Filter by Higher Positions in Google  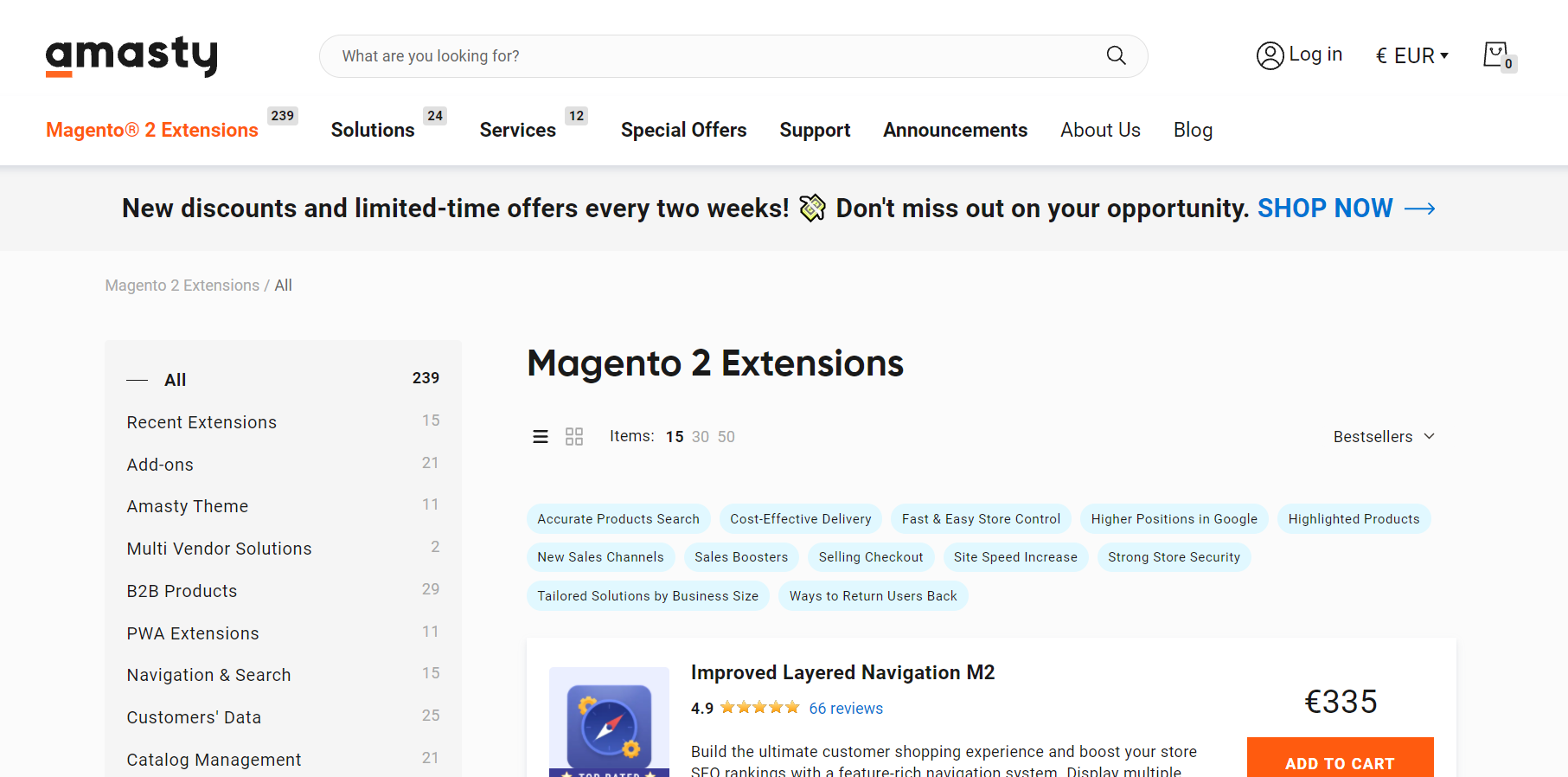(1174, 519)
